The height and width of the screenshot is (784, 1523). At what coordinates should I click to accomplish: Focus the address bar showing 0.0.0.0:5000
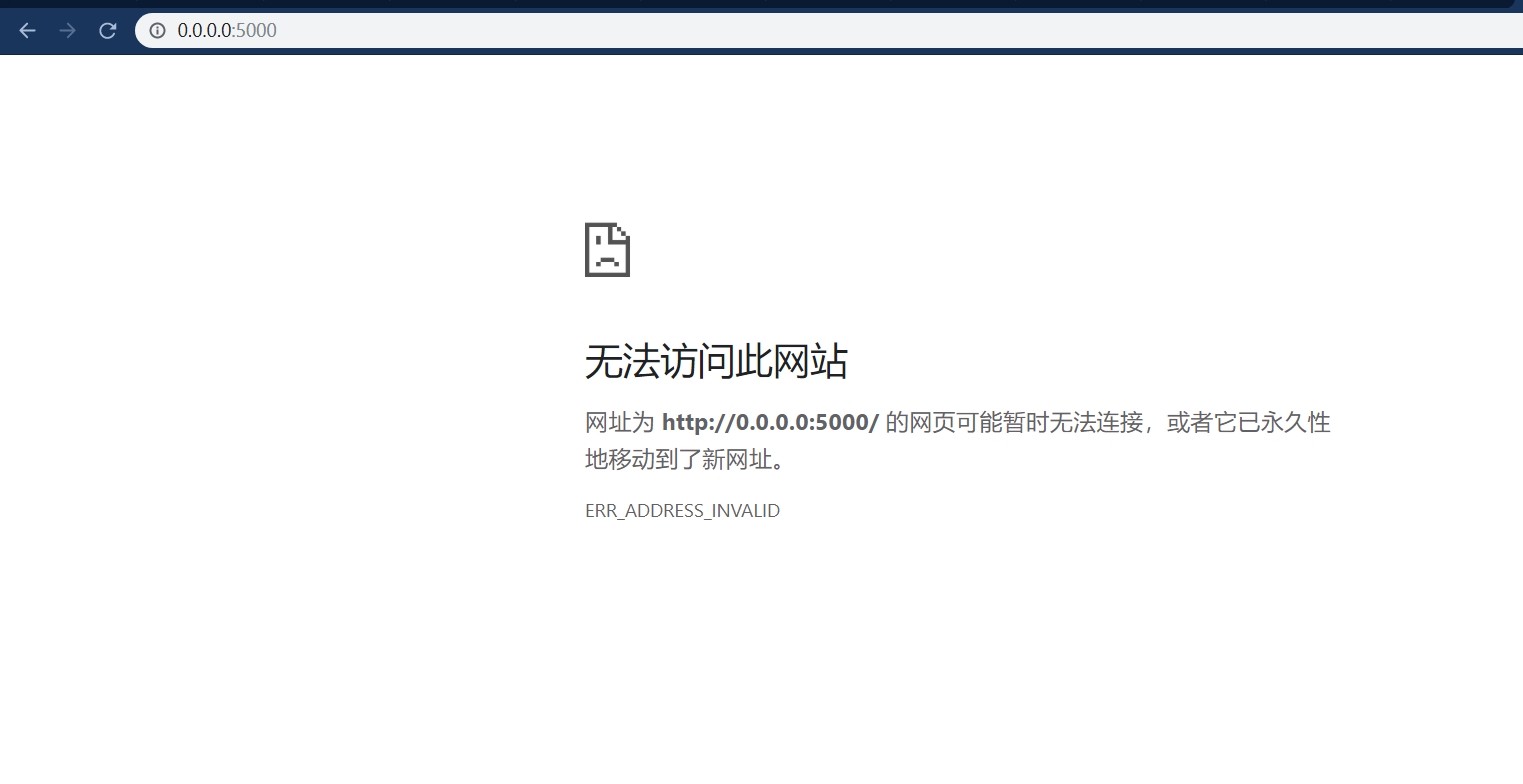tap(829, 31)
